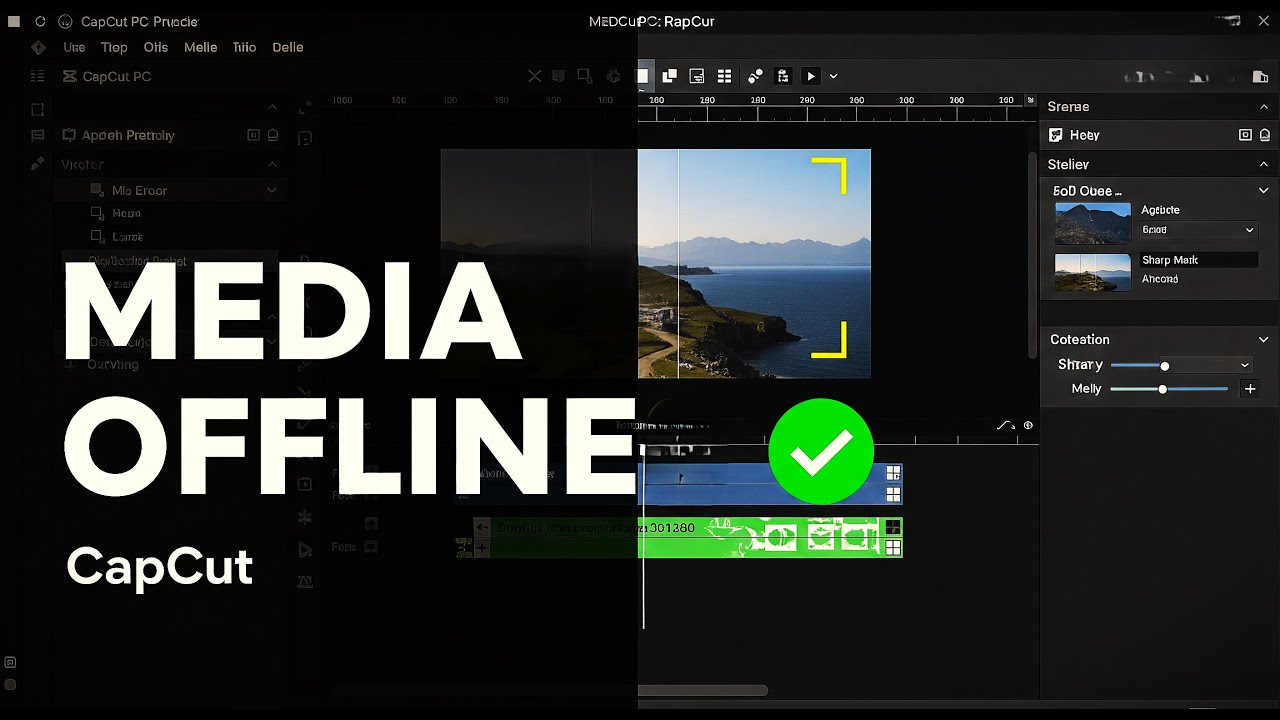Select the mountain thumbnail in BoD Ouee
The height and width of the screenshot is (720, 1280).
1093,224
